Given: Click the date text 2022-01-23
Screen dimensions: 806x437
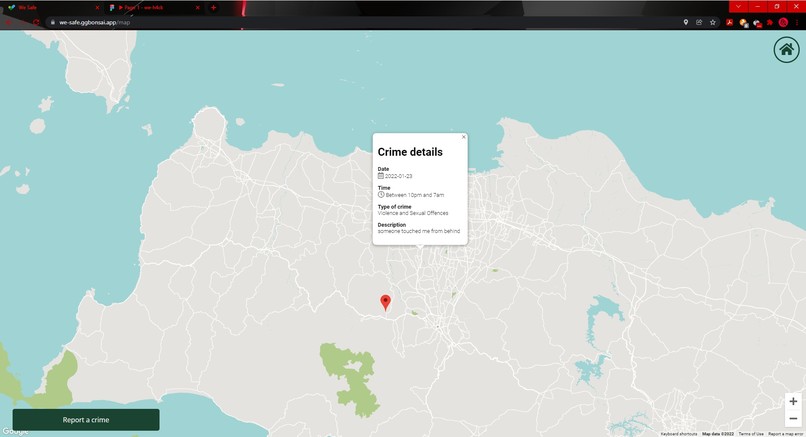Looking at the screenshot, I should click(x=398, y=176).
